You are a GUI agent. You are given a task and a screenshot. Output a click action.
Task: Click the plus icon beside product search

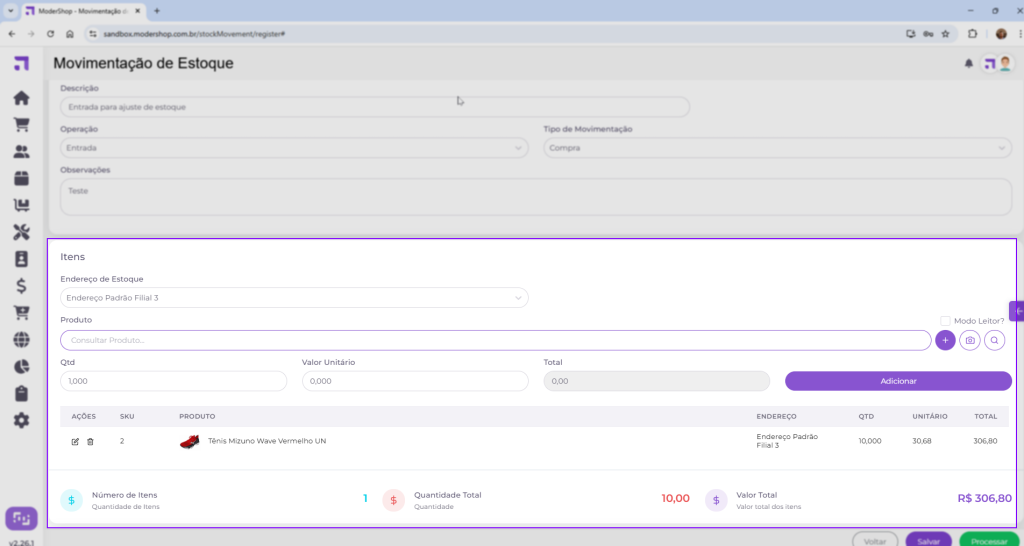coord(945,341)
